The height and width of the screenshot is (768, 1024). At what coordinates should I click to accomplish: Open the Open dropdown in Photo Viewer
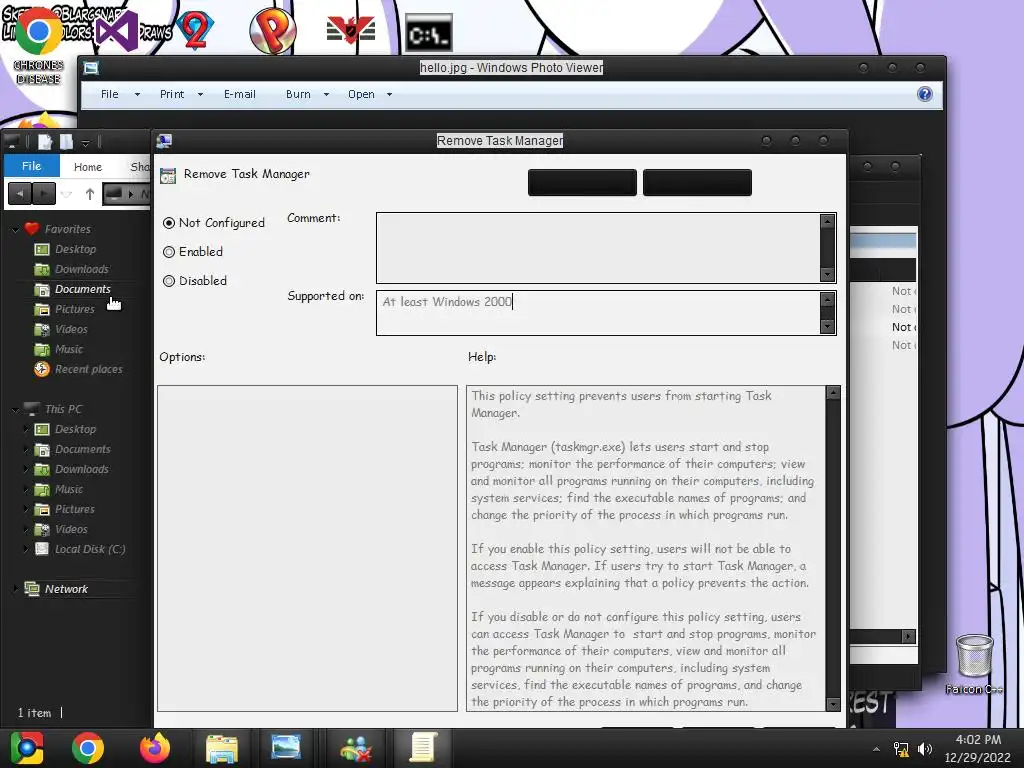pos(389,95)
